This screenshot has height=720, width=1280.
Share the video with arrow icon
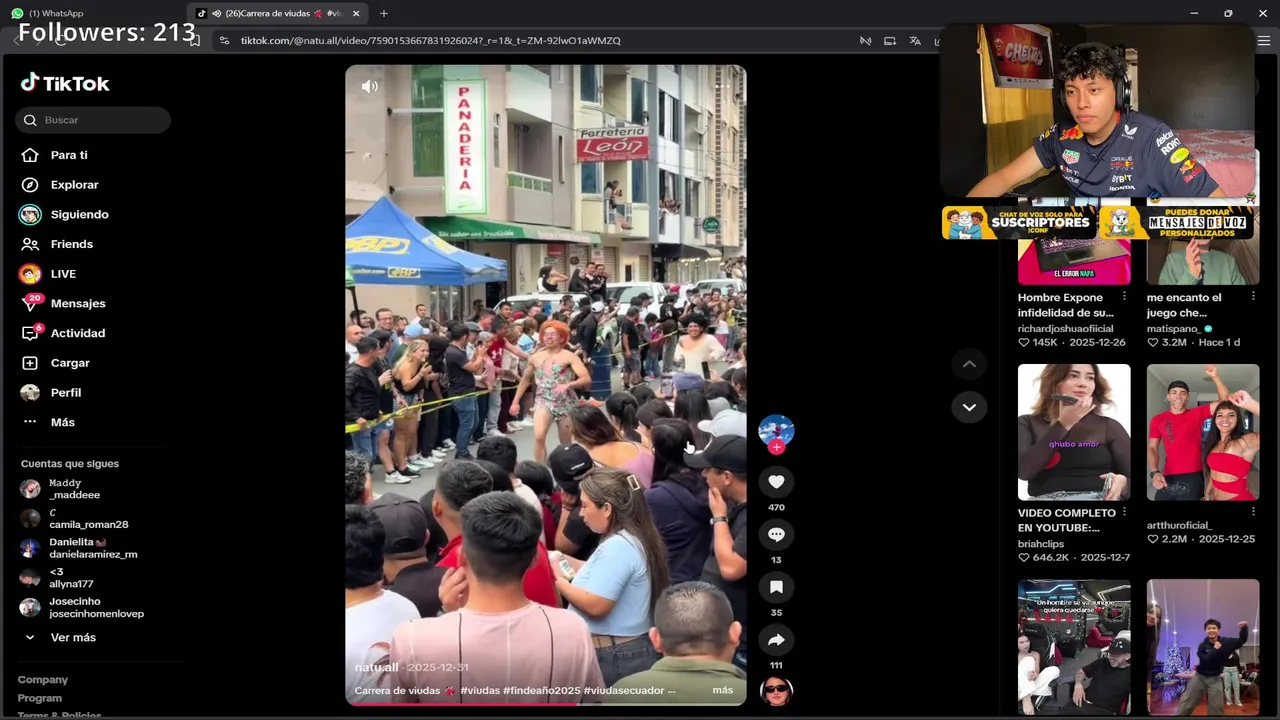[776, 640]
